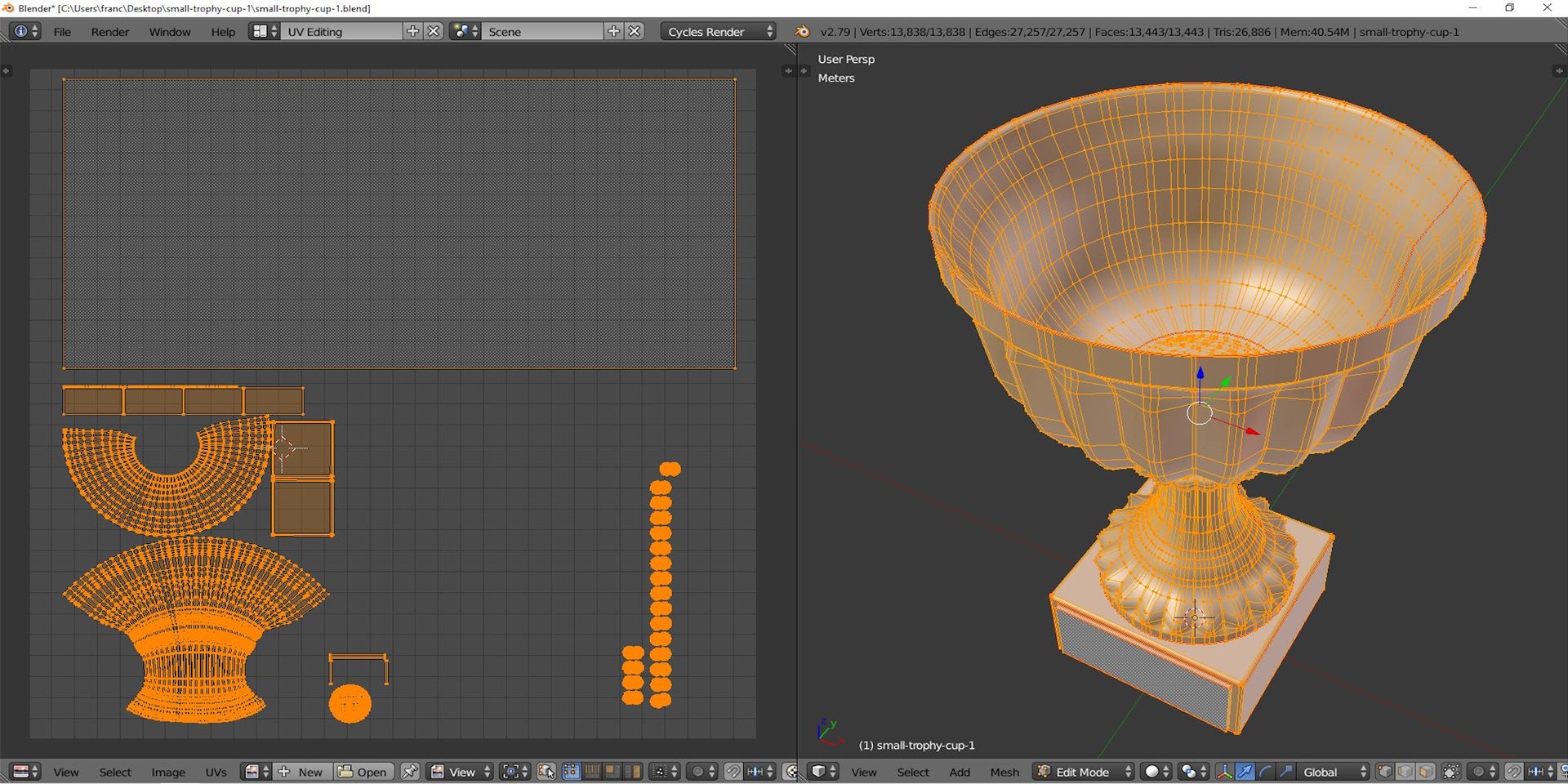Open the UV pivot point selector
Image resolution: width=1568 pixels, height=784 pixels.
tap(514, 772)
